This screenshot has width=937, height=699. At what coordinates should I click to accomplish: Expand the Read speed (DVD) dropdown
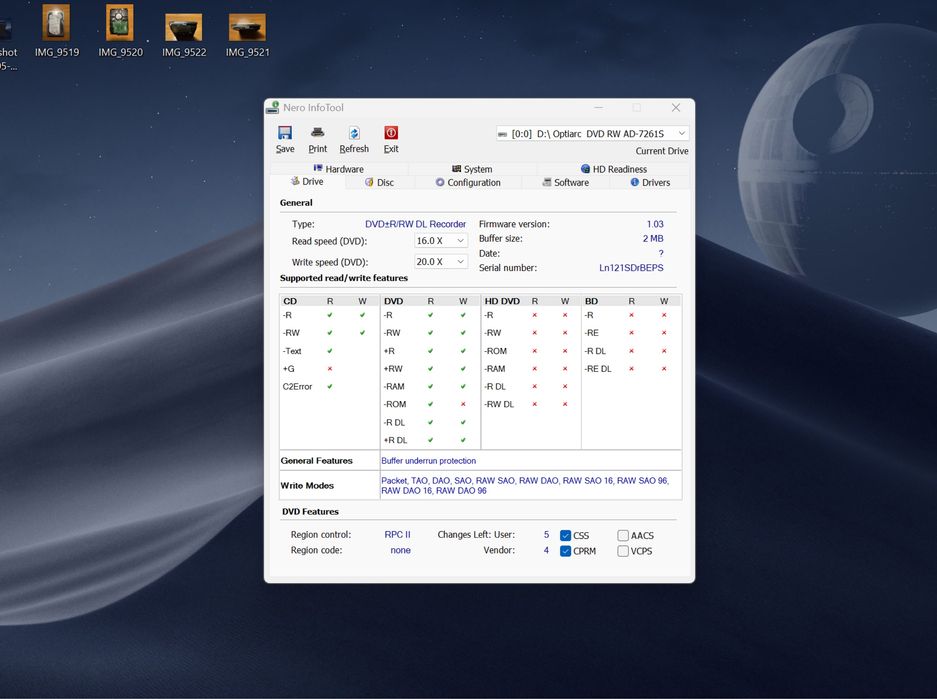pos(440,241)
